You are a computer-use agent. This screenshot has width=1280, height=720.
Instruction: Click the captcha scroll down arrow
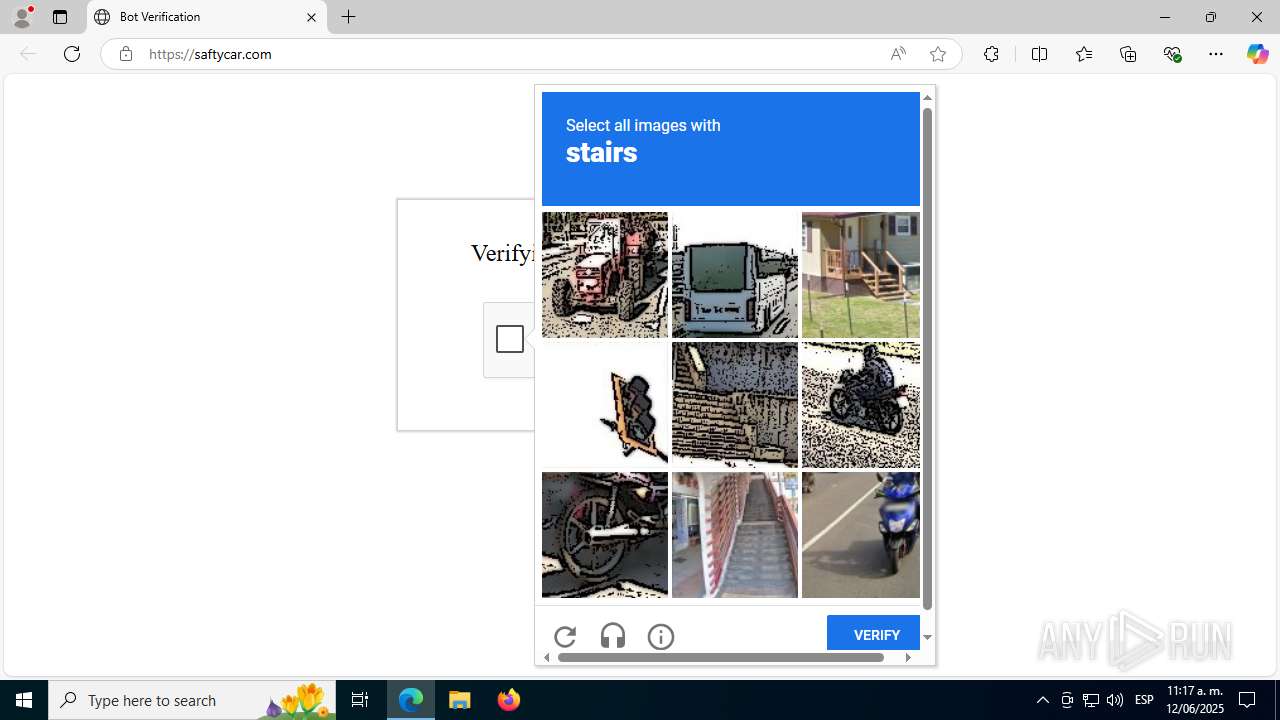[927, 637]
